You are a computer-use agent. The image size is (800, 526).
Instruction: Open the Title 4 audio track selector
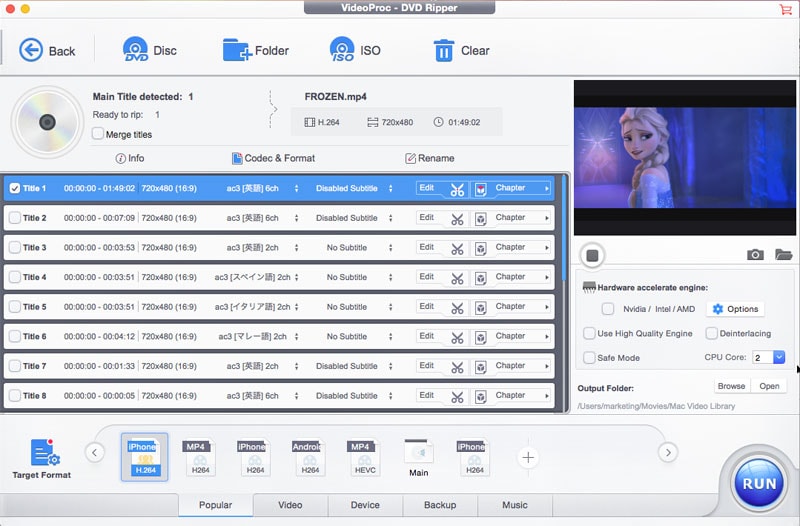coord(296,277)
